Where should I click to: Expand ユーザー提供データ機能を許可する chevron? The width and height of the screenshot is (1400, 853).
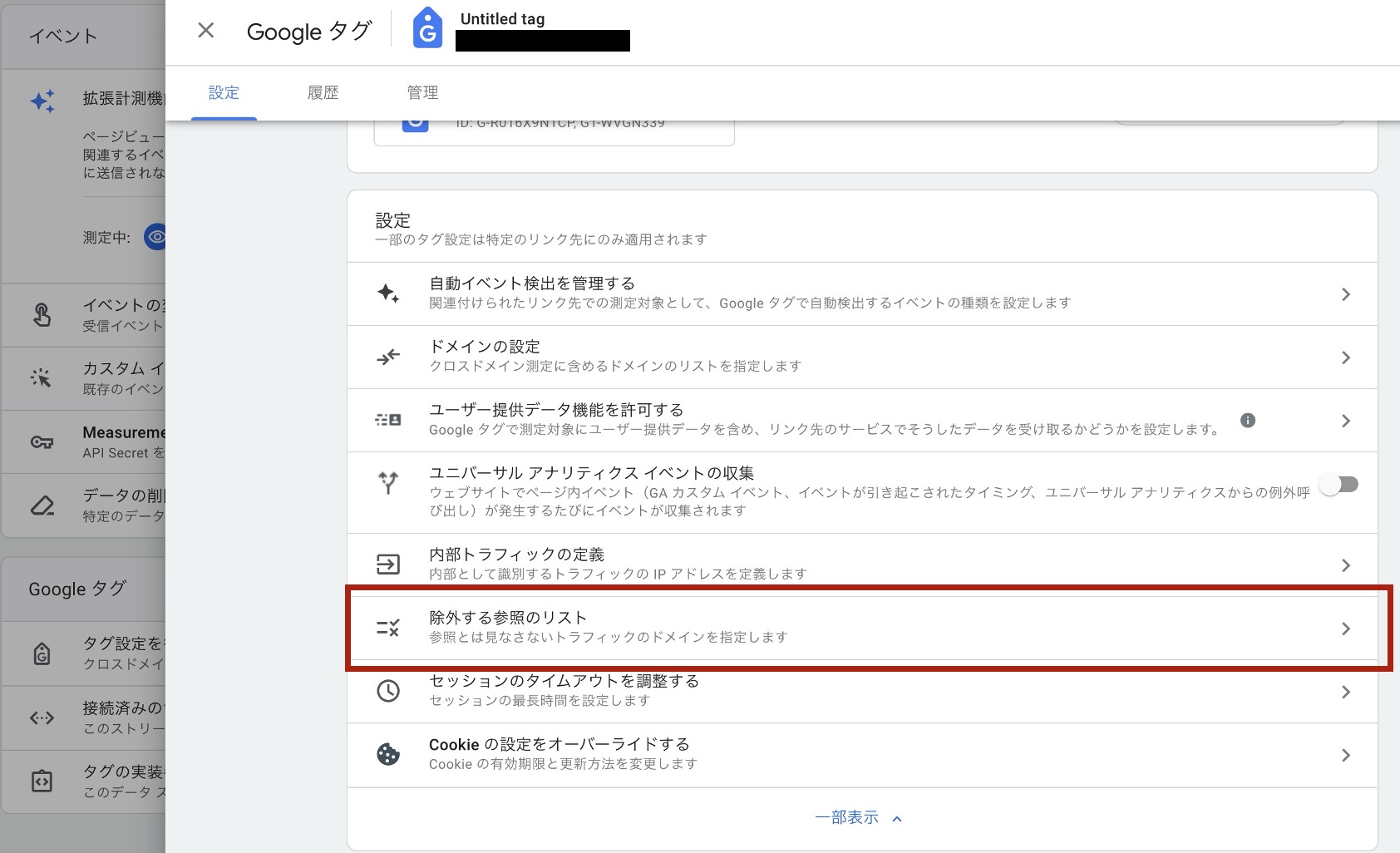[x=1346, y=421]
